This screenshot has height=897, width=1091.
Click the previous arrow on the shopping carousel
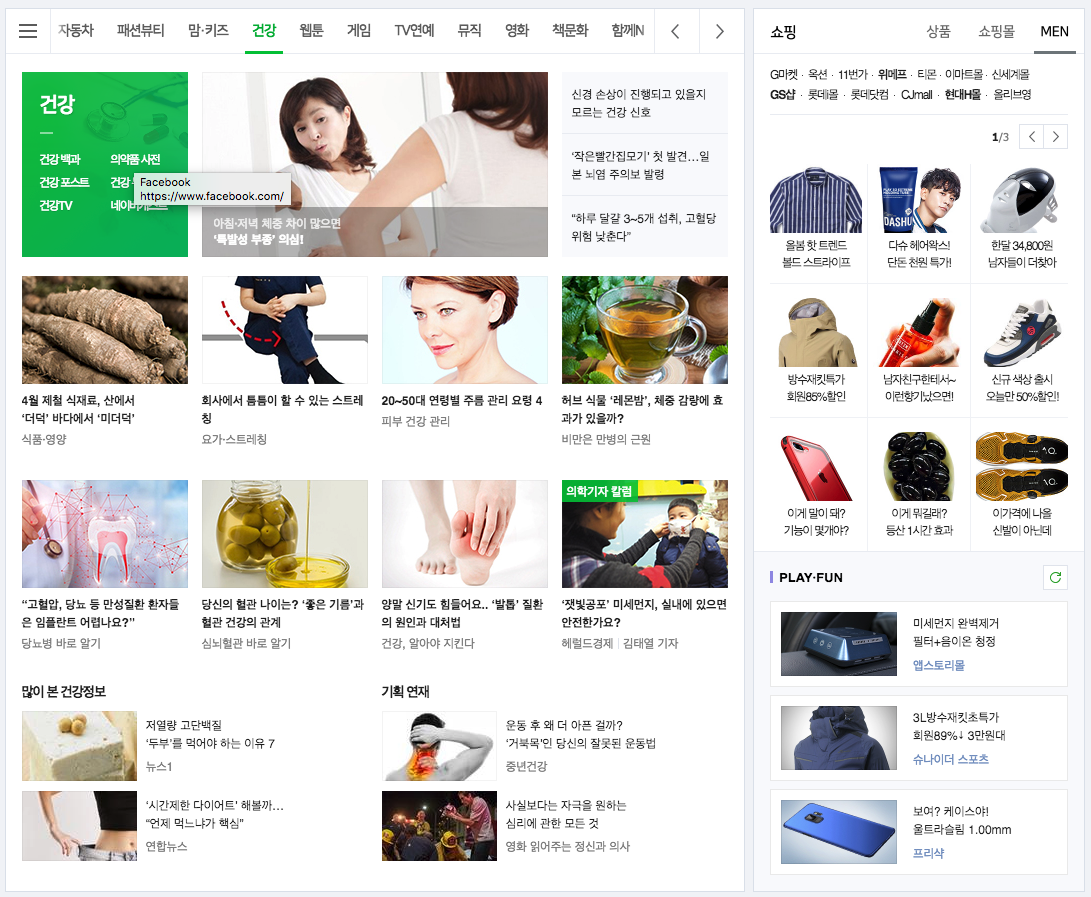coord(1031,136)
